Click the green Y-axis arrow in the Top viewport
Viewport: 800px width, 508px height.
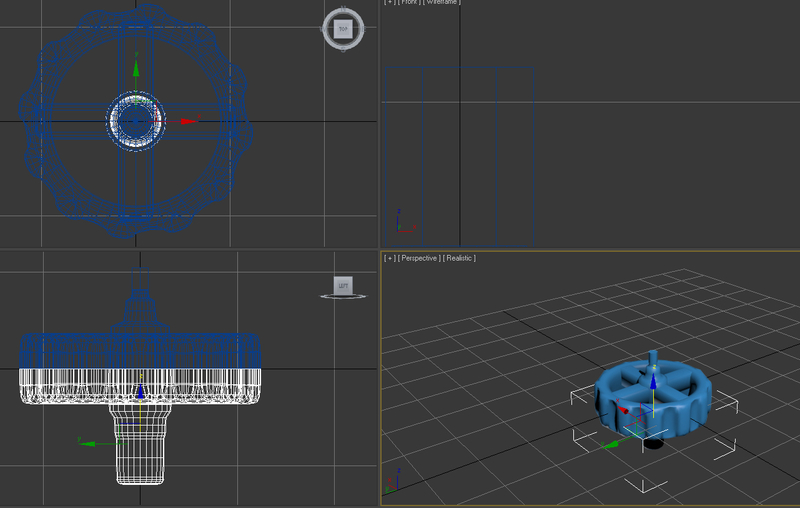[x=137, y=70]
